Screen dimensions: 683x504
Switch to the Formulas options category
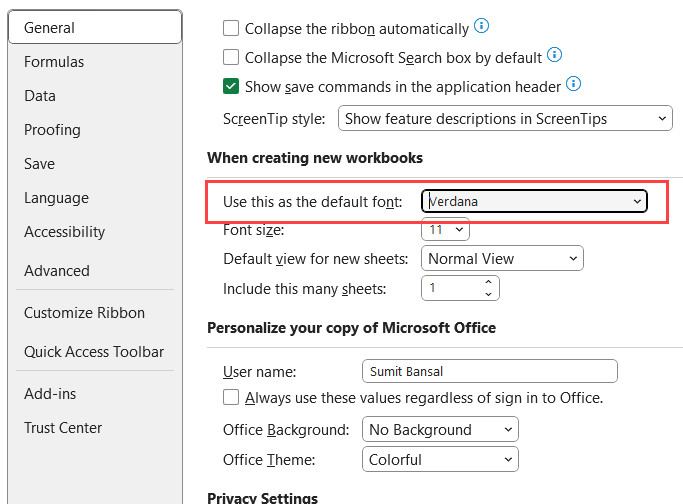point(54,62)
